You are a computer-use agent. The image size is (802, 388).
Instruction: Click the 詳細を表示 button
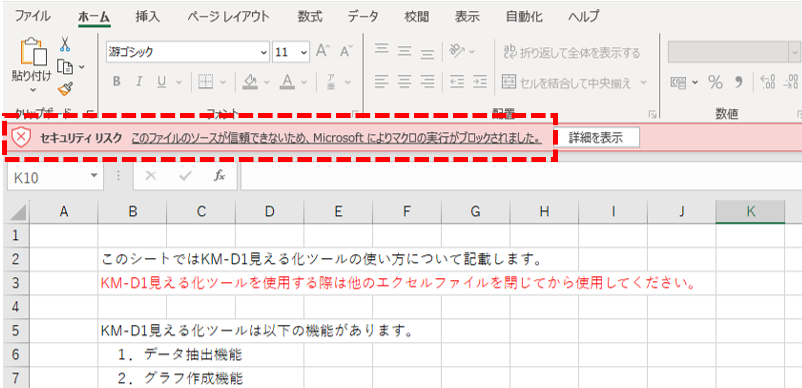[596, 137]
